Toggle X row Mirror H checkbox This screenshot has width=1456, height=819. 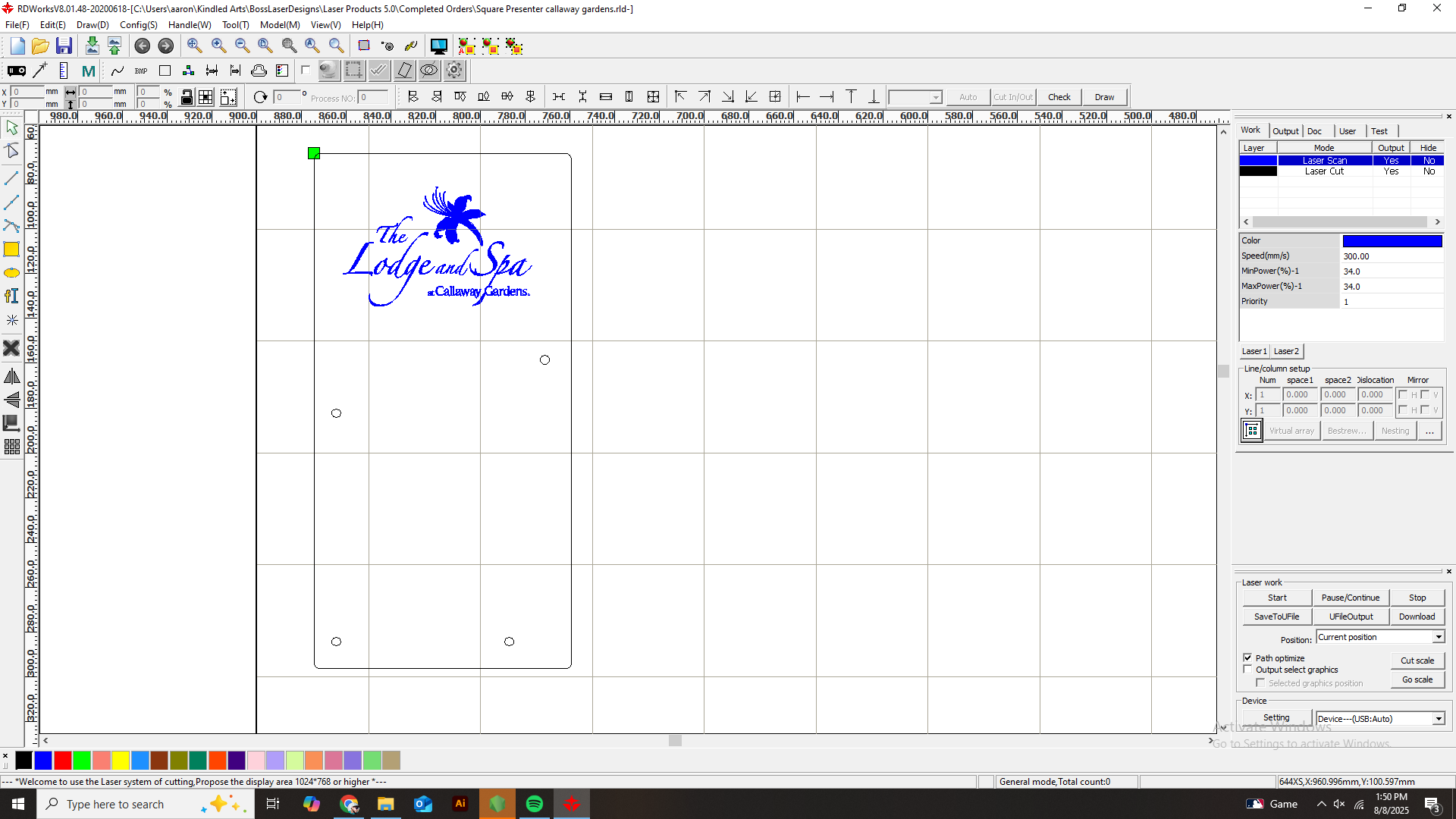(1403, 394)
